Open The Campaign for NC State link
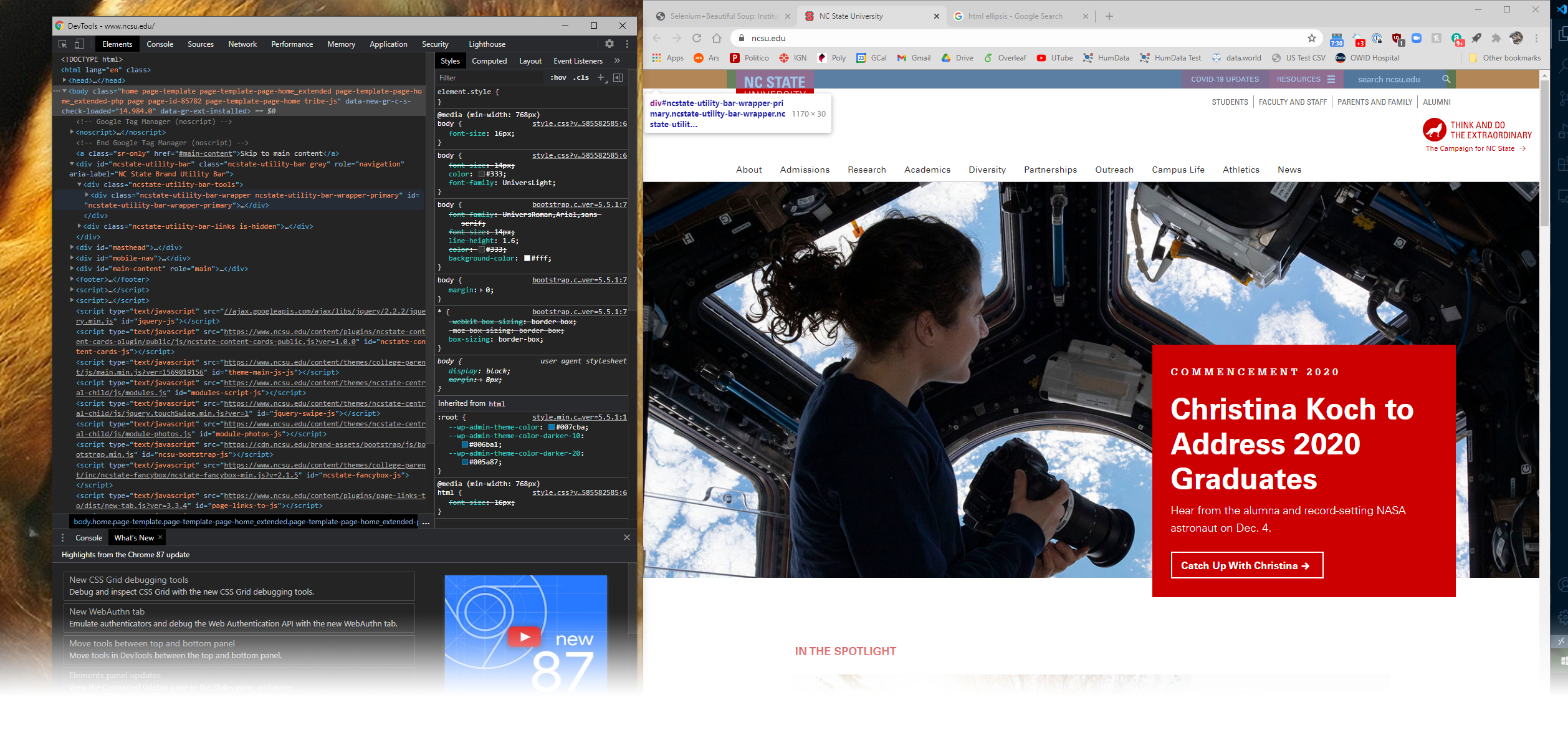Viewport: 1568px width, 748px height. 1475,148
